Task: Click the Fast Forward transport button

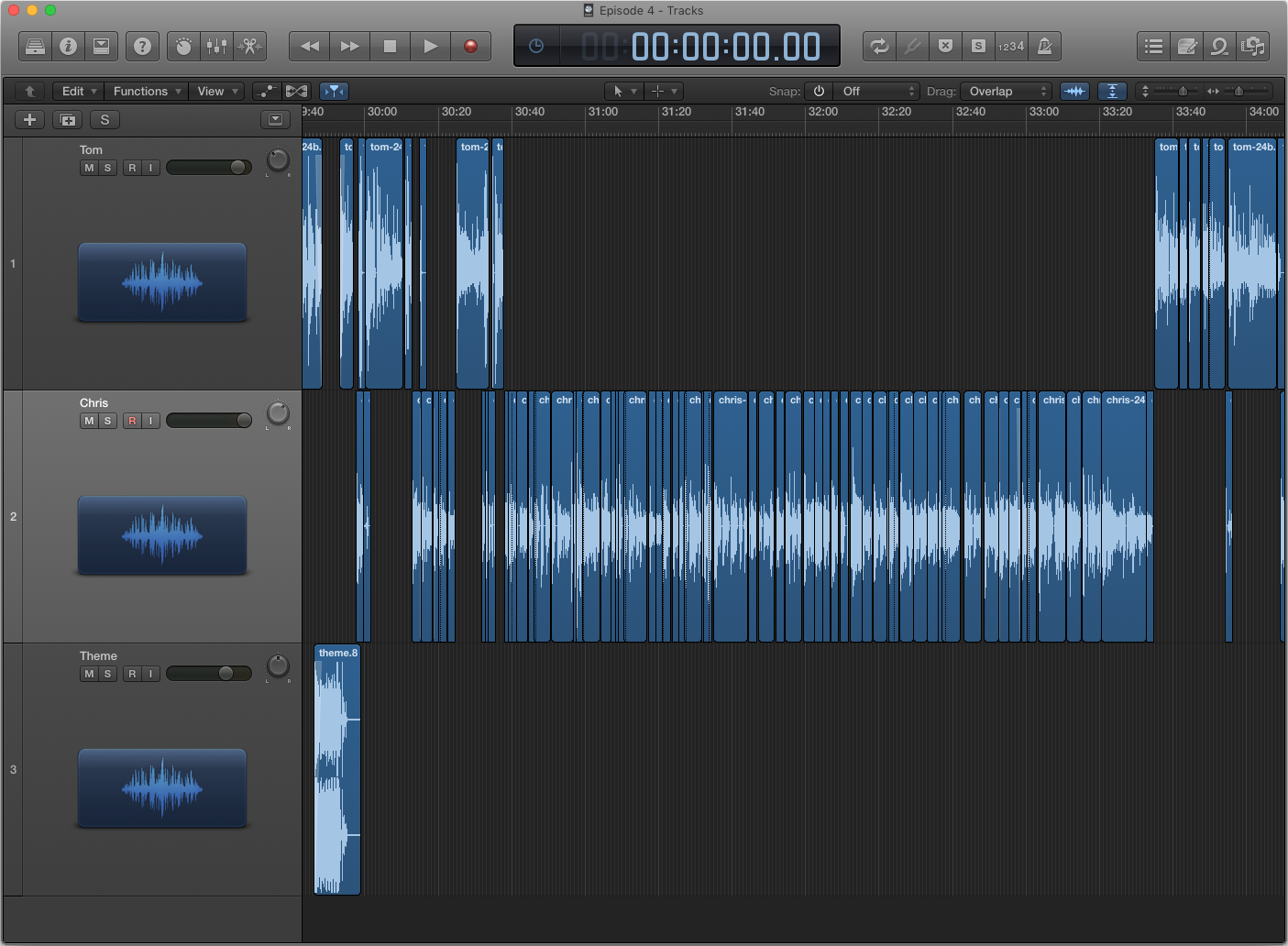Action: point(349,46)
